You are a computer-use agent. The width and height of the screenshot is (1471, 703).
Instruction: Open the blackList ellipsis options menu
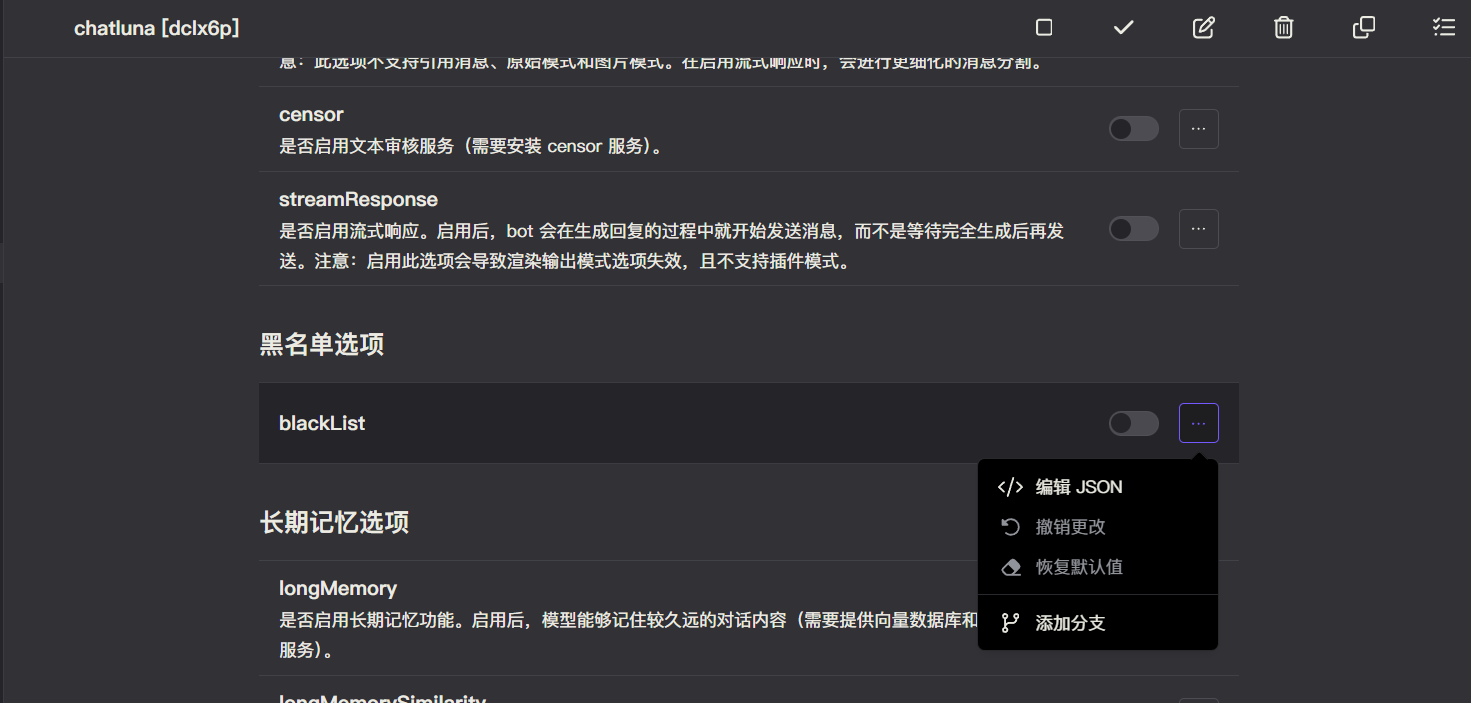coord(1198,423)
